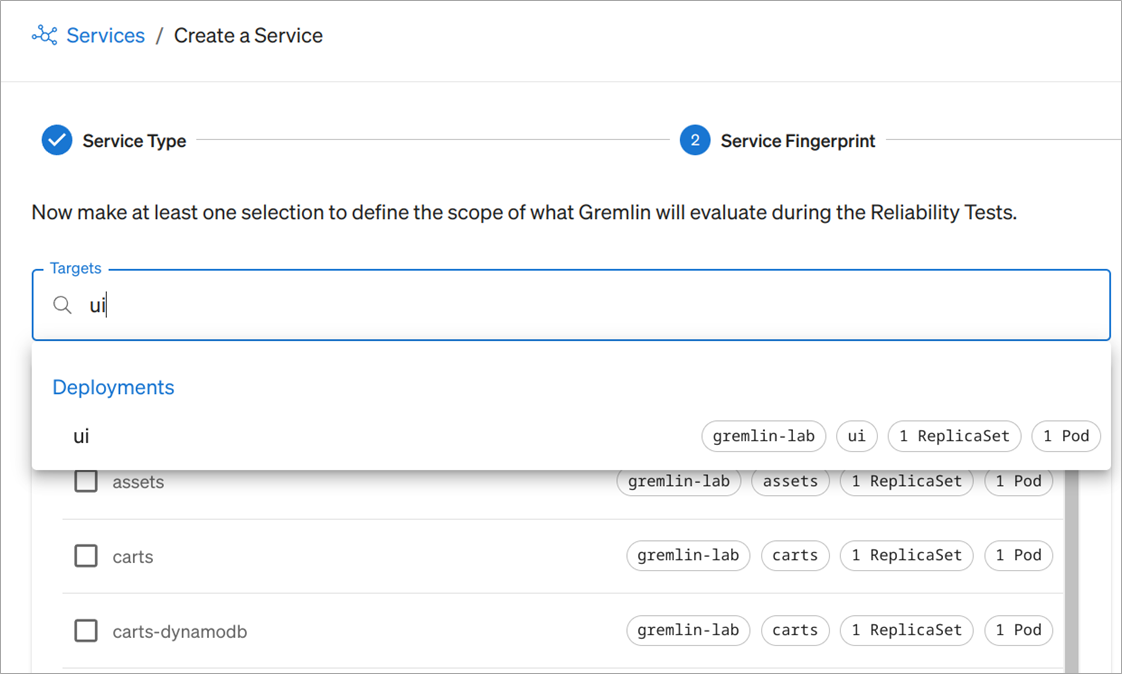Click the carts tag on carts row

coord(795,555)
